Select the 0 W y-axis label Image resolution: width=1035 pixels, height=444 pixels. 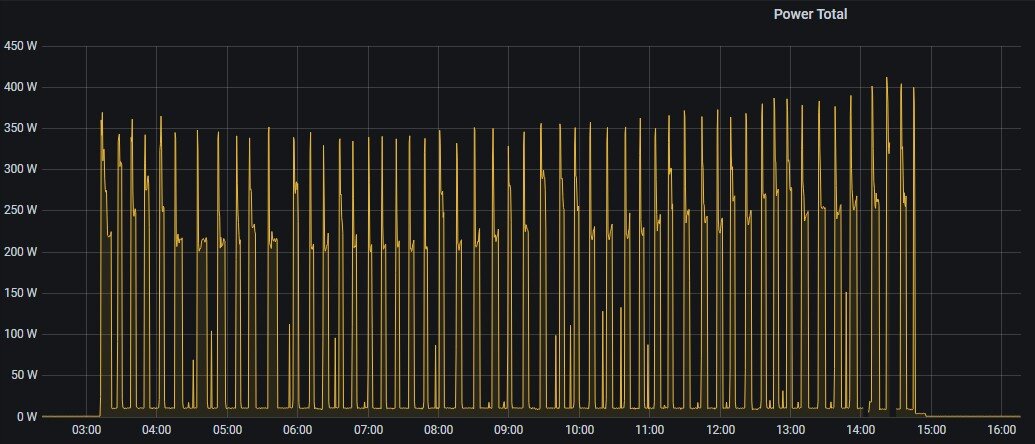(x=26, y=417)
